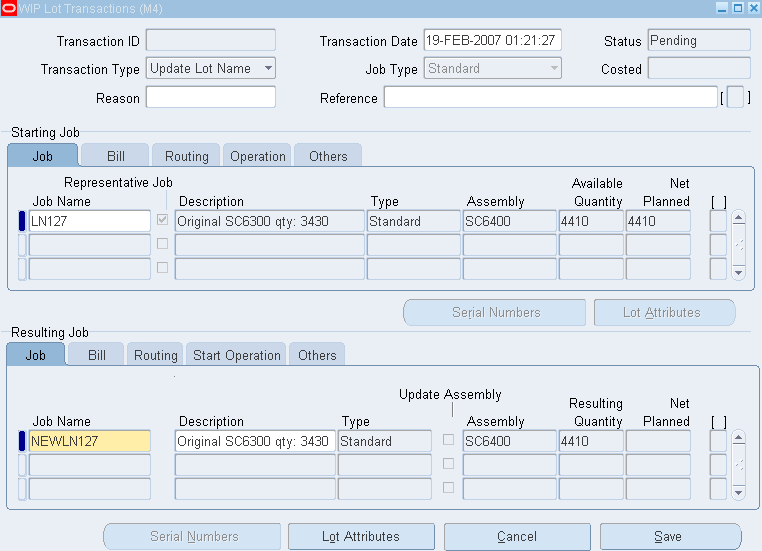The height and width of the screenshot is (551, 762).
Task: Click the bottom Serial Numbers button
Action: coord(192,536)
